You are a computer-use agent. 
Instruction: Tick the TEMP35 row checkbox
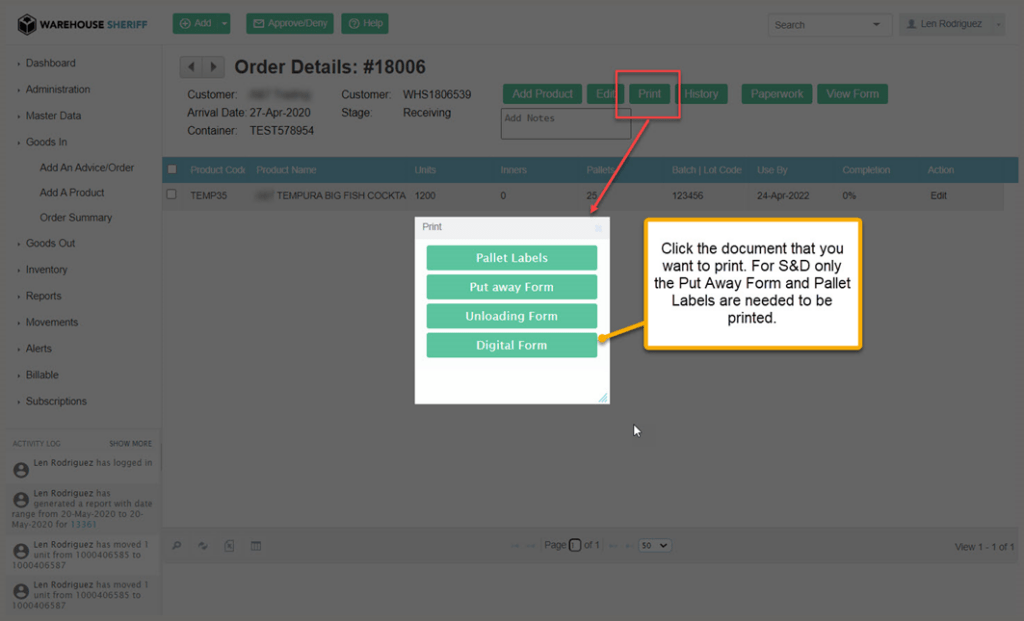coord(172,195)
